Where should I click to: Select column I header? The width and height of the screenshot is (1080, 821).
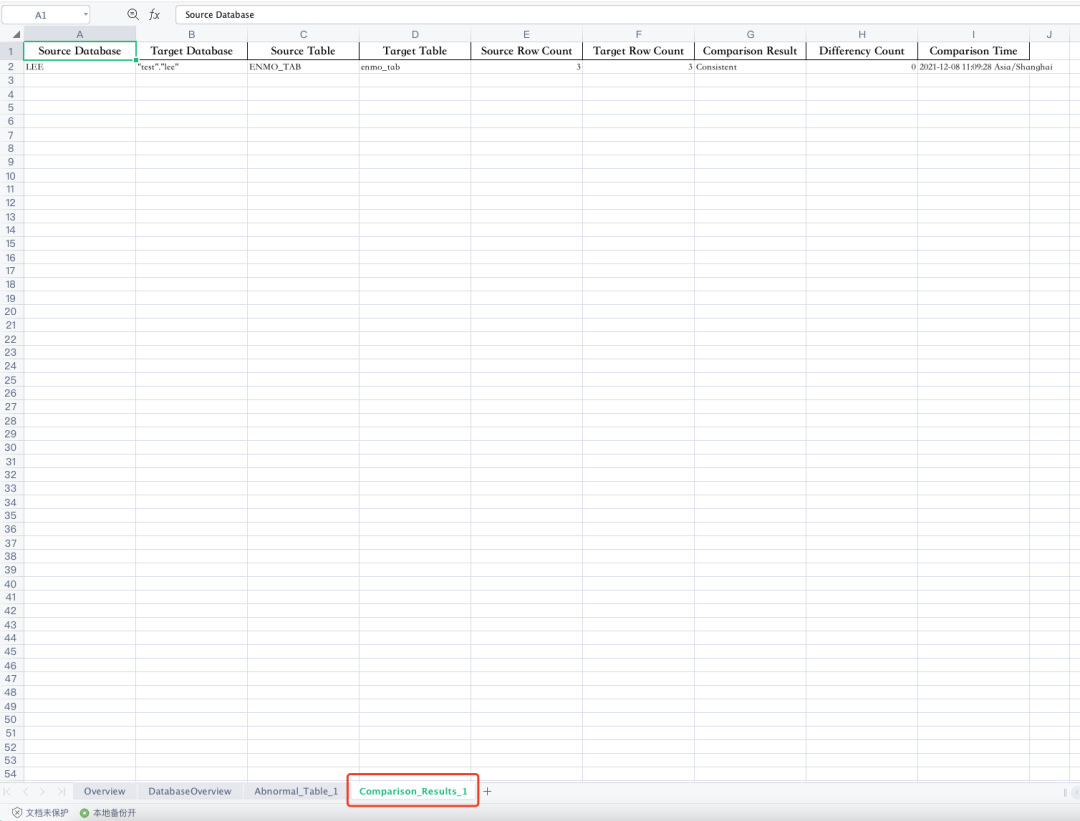tap(973, 34)
